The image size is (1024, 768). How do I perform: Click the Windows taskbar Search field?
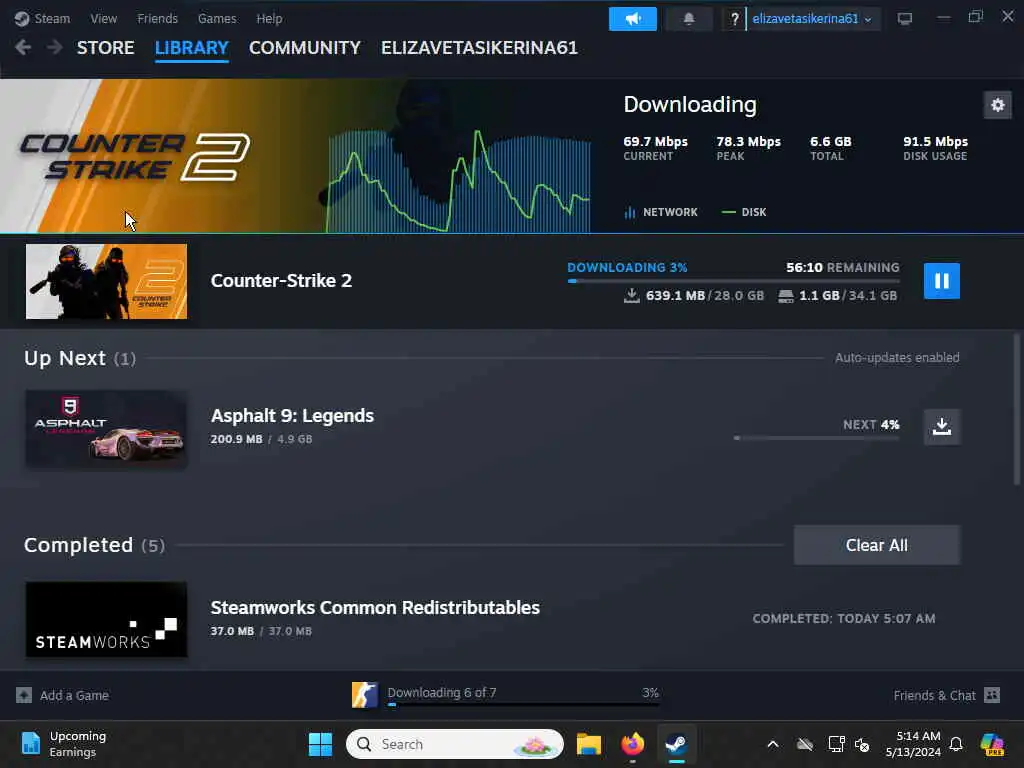455,744
